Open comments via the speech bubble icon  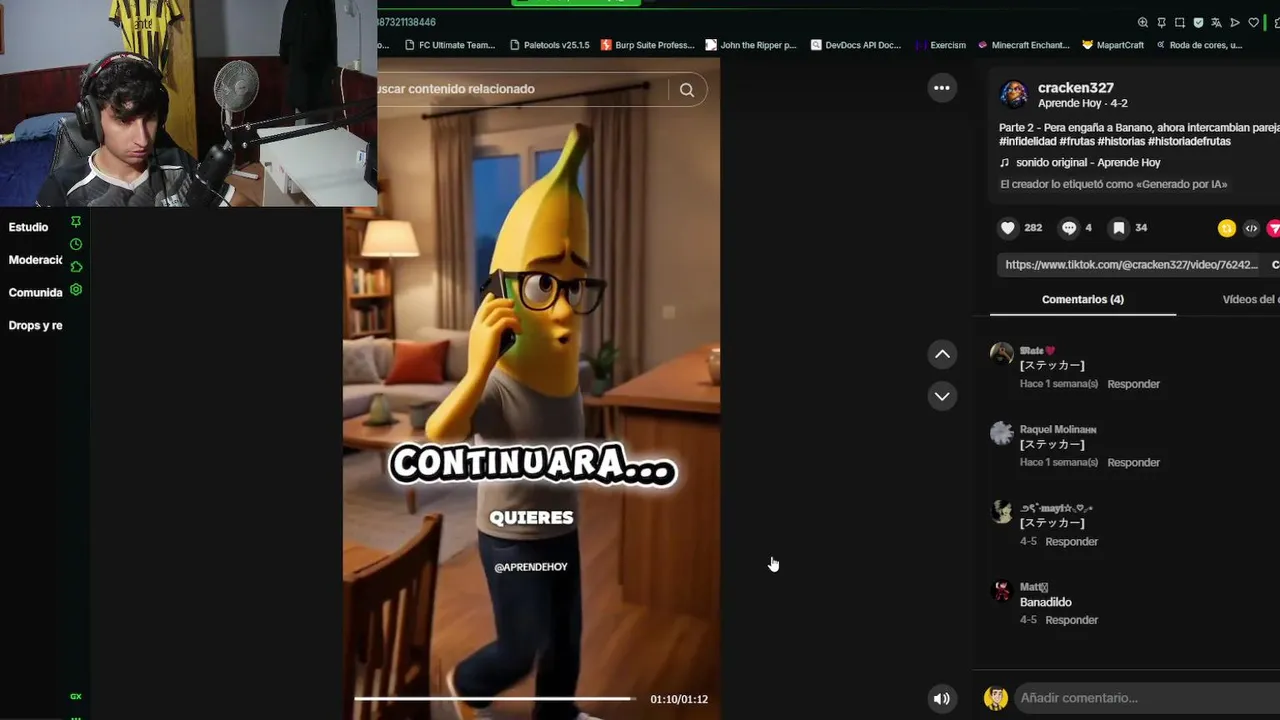[x=1069, y=228]
